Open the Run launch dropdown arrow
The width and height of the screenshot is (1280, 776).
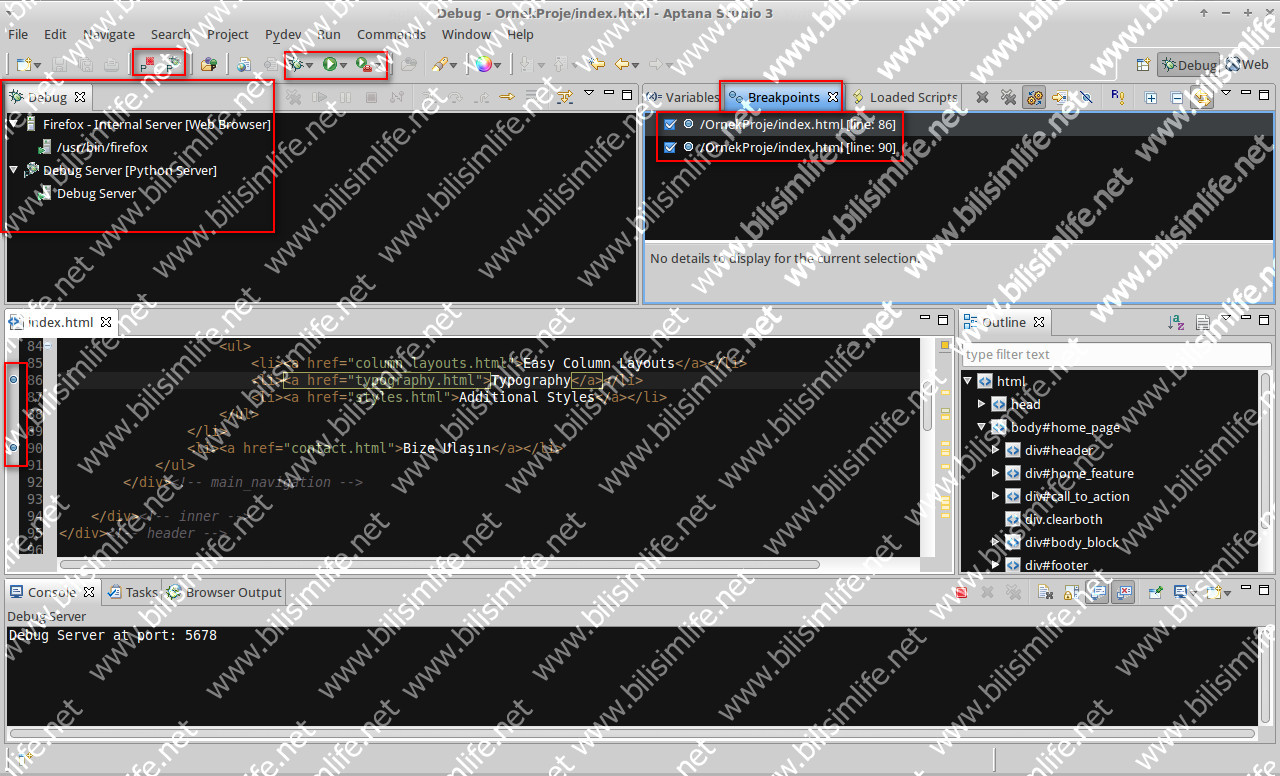tap(343, 66)
